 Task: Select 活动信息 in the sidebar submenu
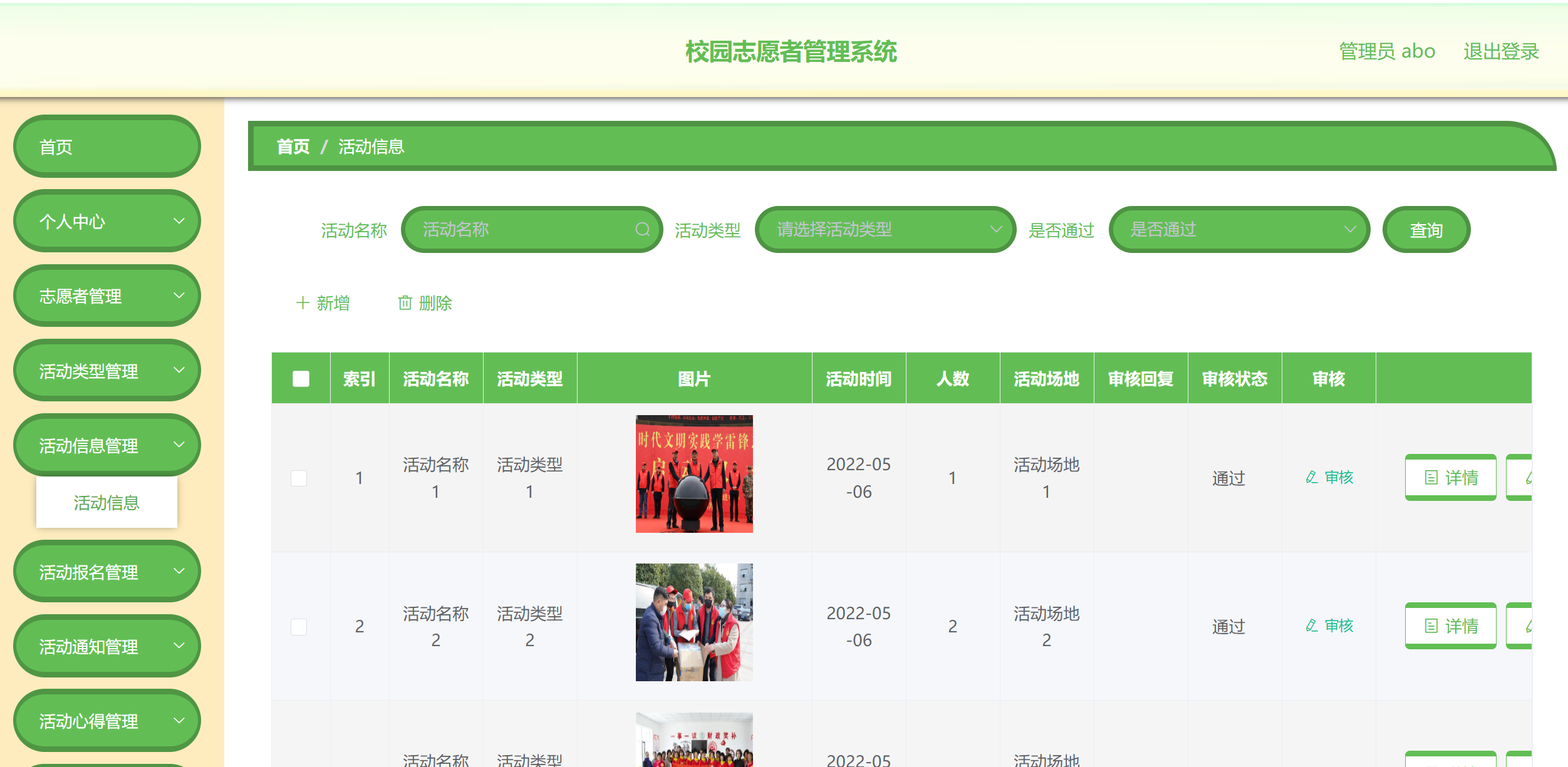[106, 503]
